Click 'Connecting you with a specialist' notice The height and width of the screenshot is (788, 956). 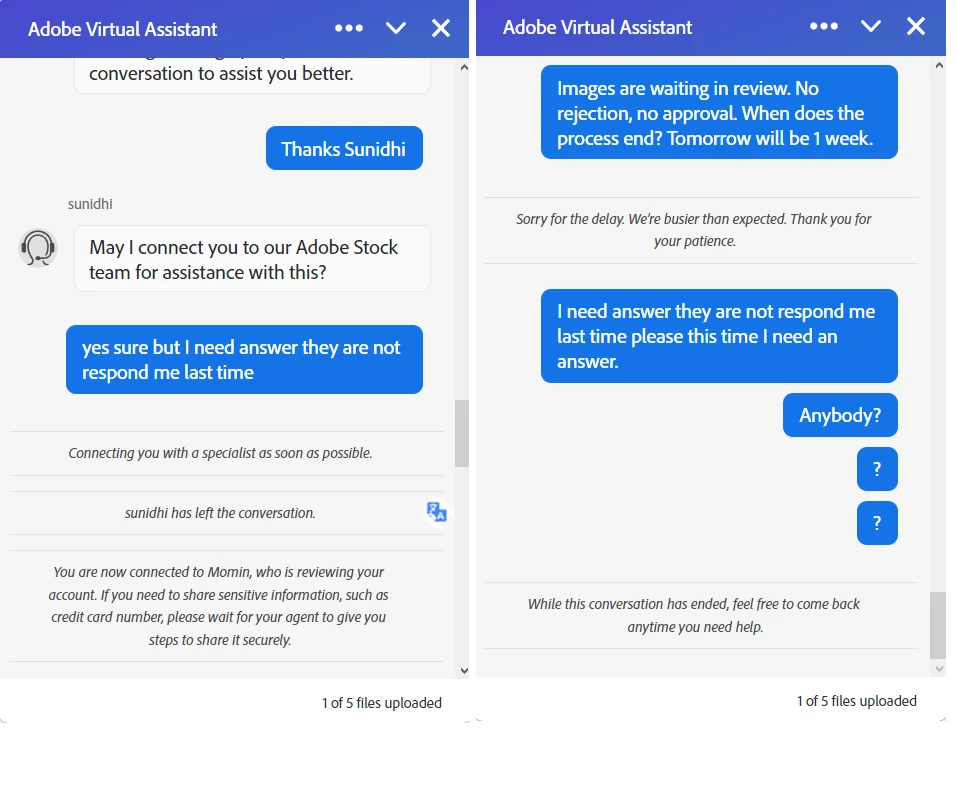pyautogui.click(x=220, y=453)
